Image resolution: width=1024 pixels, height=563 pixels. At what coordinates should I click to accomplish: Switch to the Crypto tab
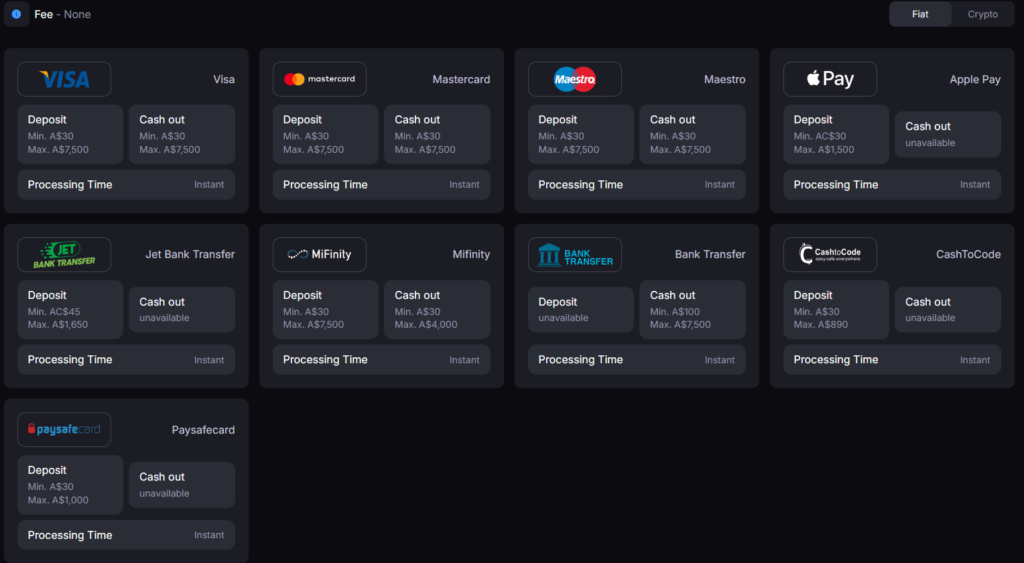pos(982,14)
